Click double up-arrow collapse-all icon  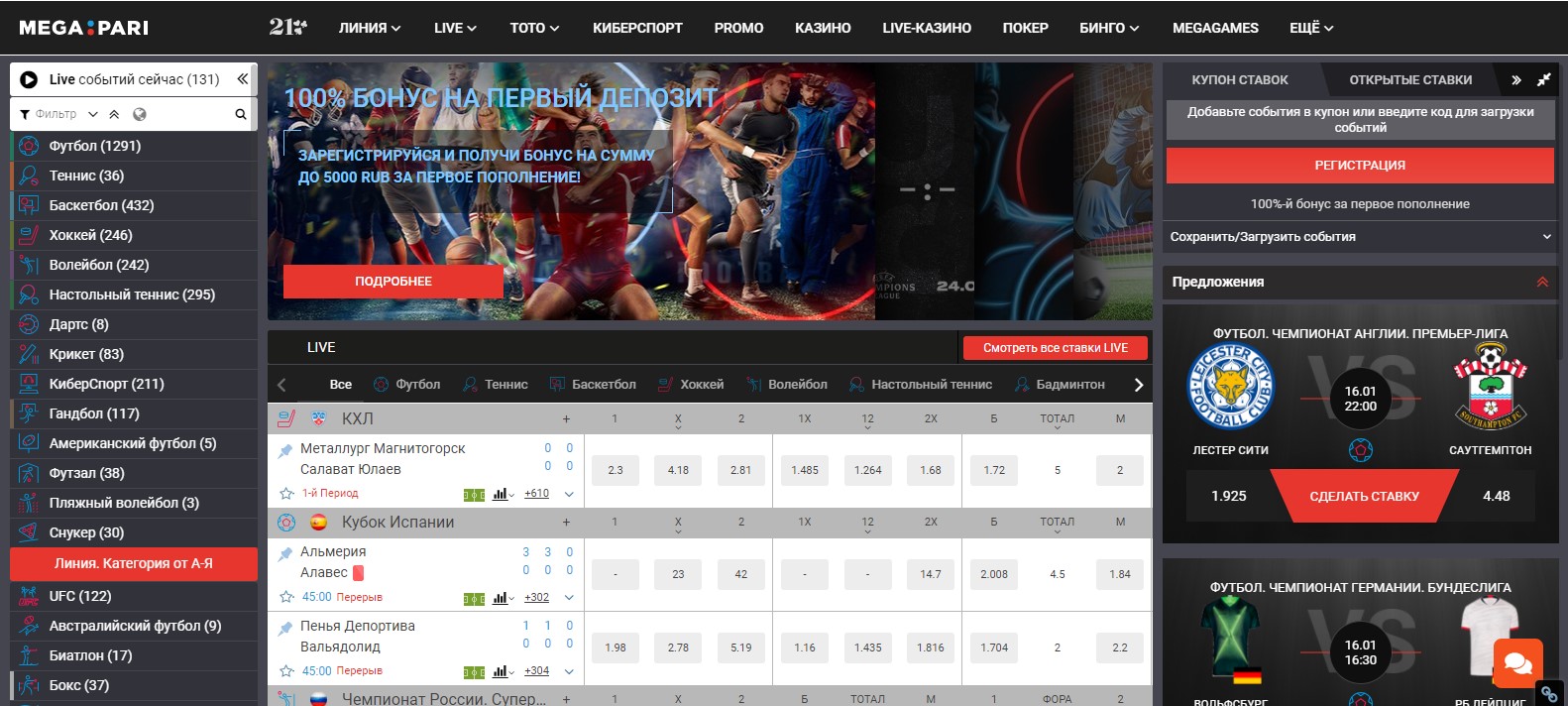(x=115, y=114)
